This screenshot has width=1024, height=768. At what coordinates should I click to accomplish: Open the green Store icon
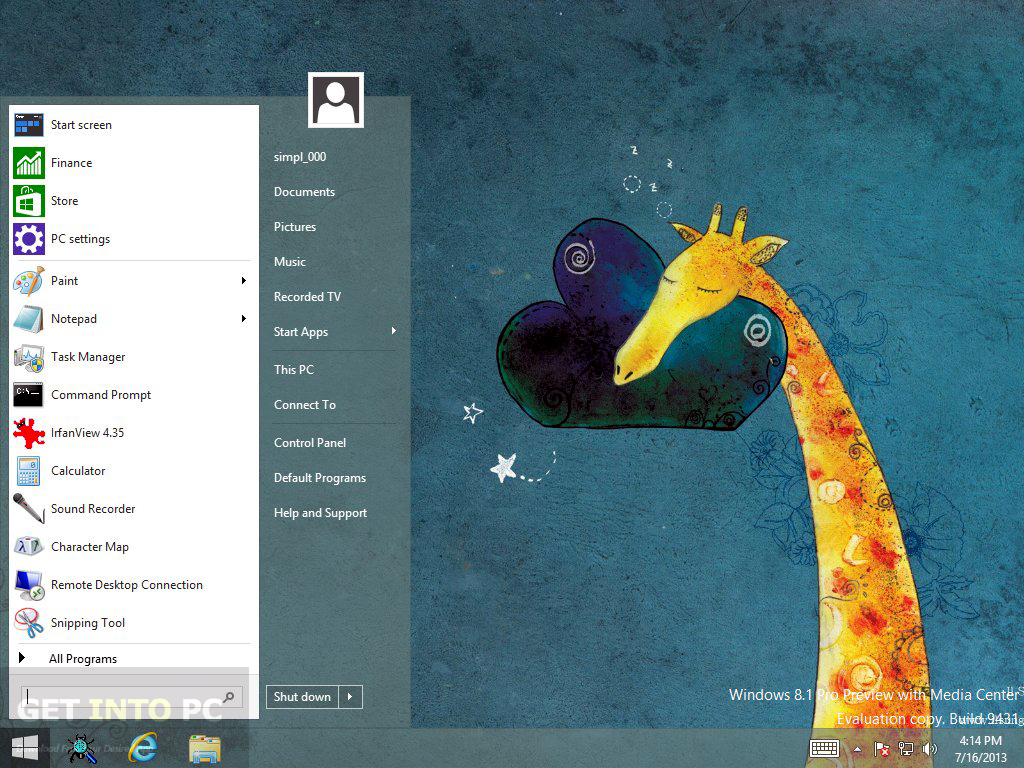pos(29,200)
